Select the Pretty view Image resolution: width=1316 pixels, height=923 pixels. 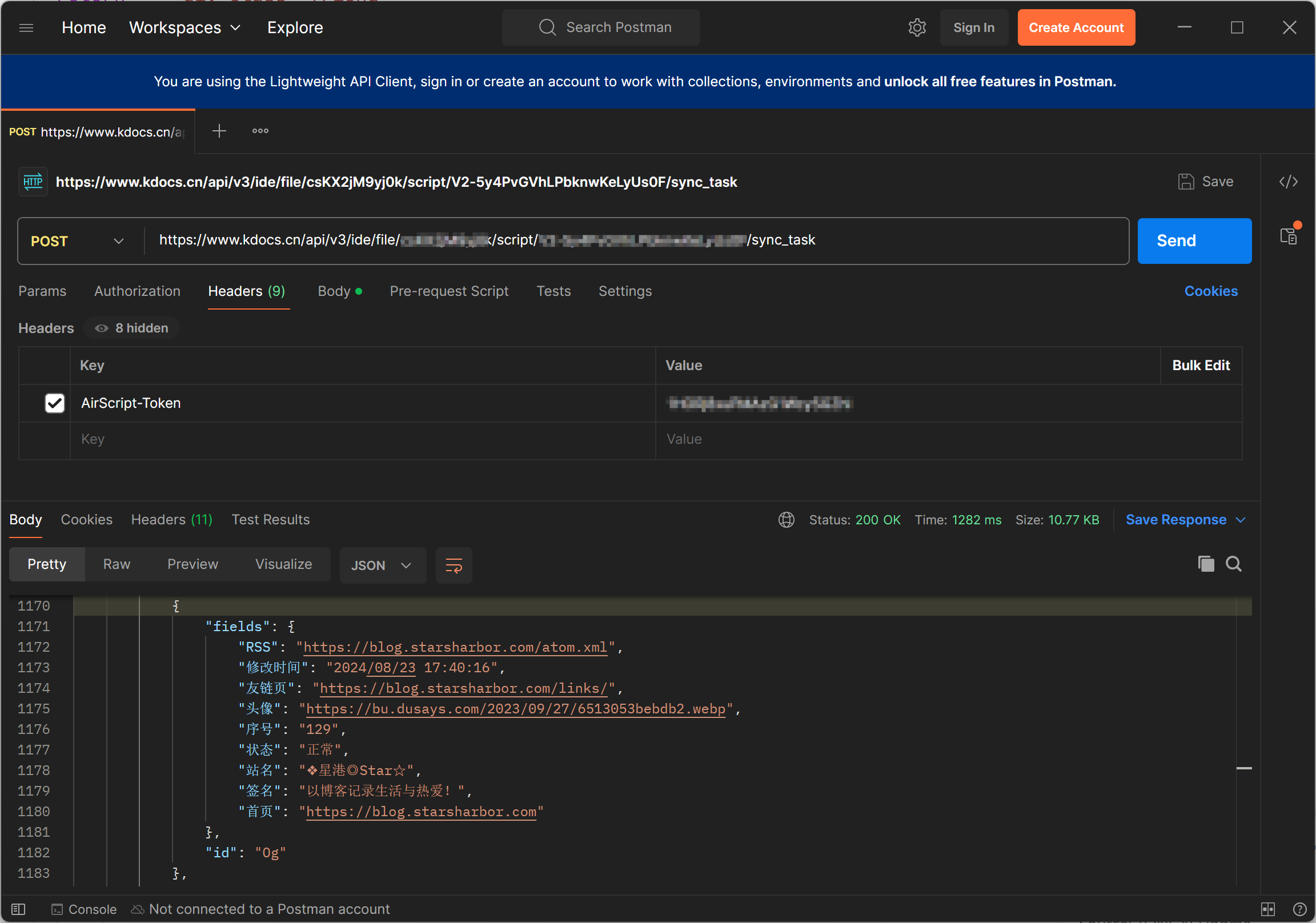47,564
